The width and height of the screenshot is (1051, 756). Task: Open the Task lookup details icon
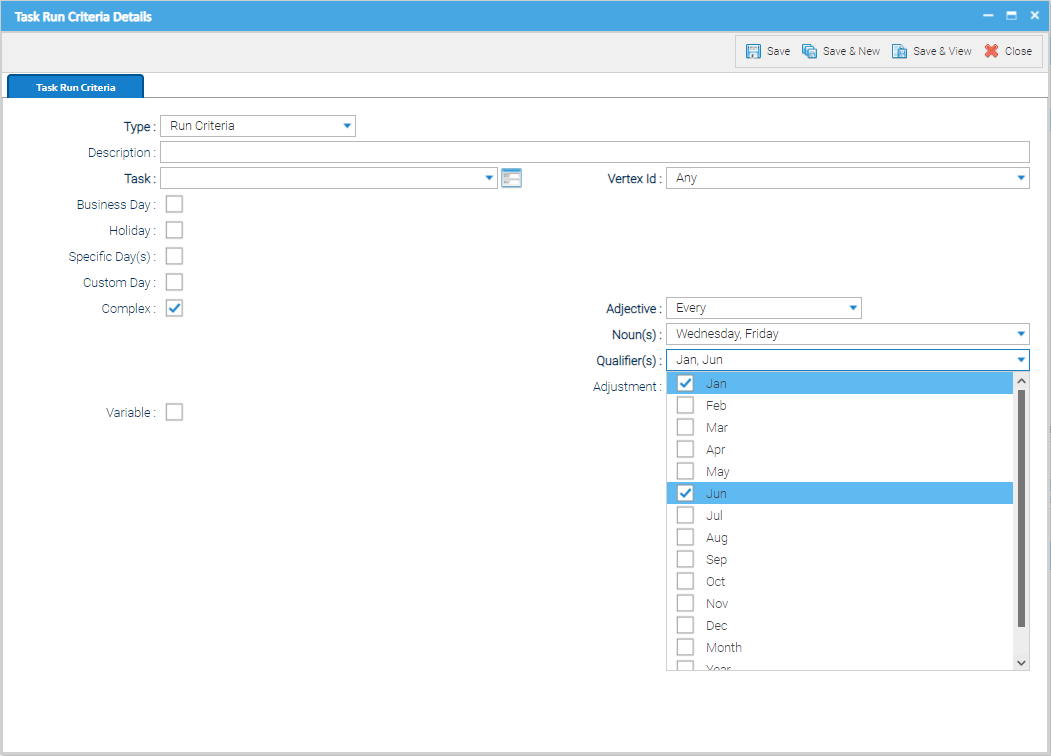[x=512, y=178]
